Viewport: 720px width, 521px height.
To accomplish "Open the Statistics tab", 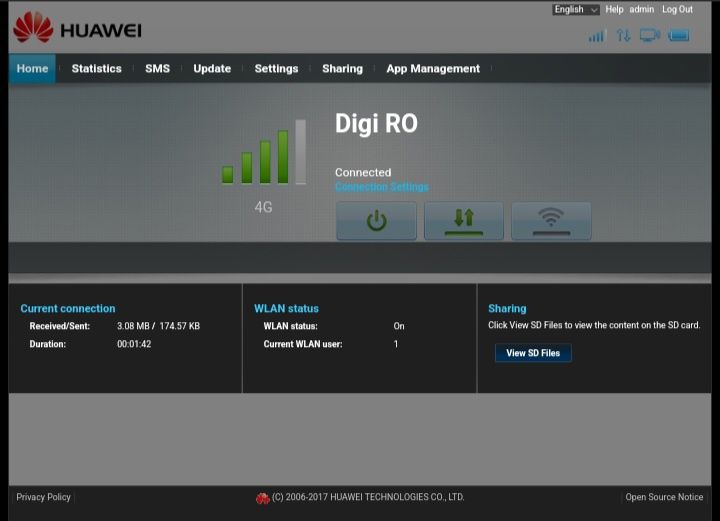I will (x=96, y=68).
